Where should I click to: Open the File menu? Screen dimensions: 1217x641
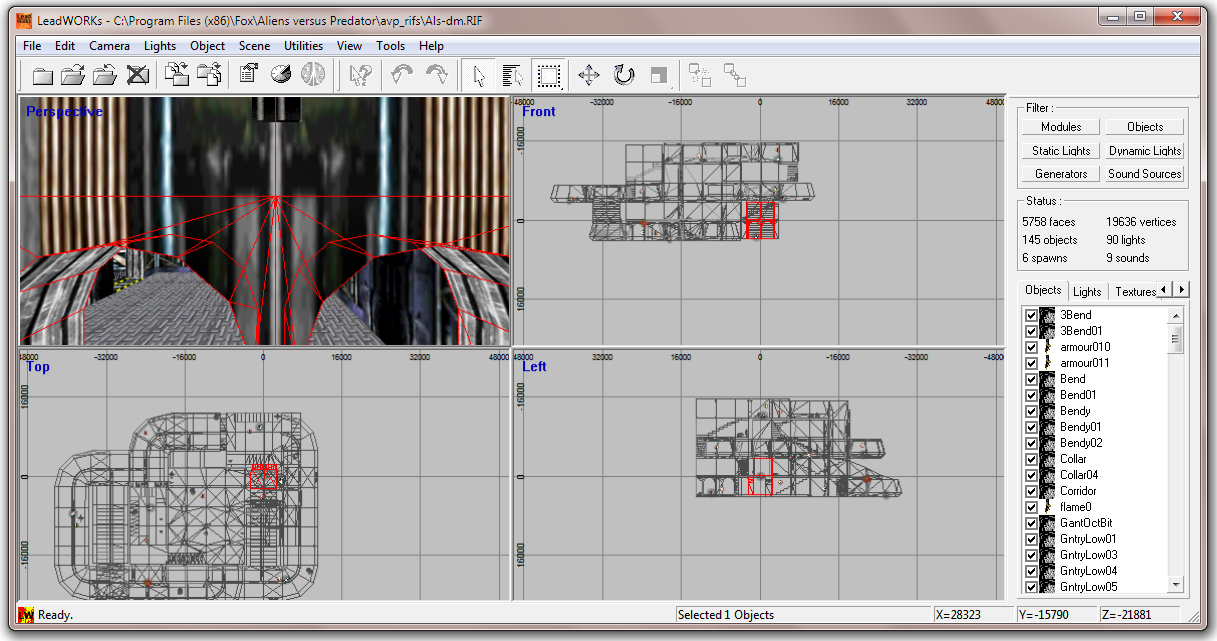pyautogui.click(x=32, y=46)
